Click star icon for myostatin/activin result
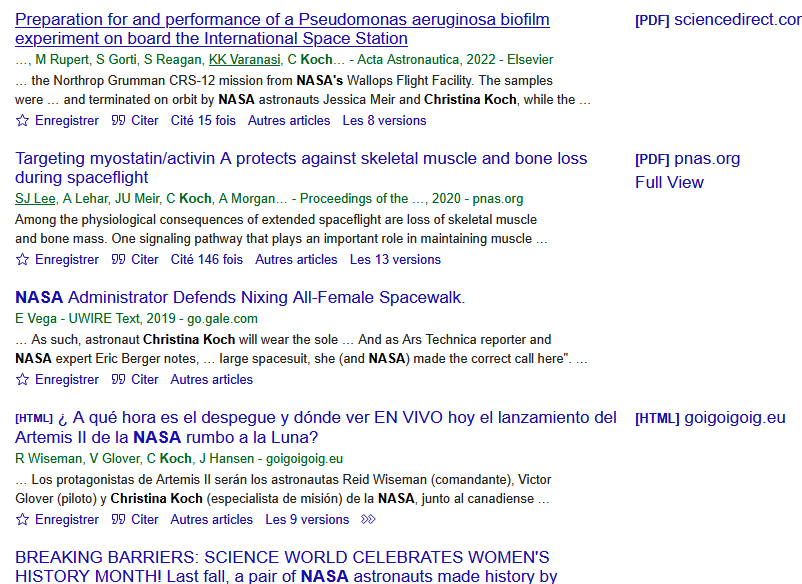The height and width of the screenshot is (584, 802). (x=22, y=260)
